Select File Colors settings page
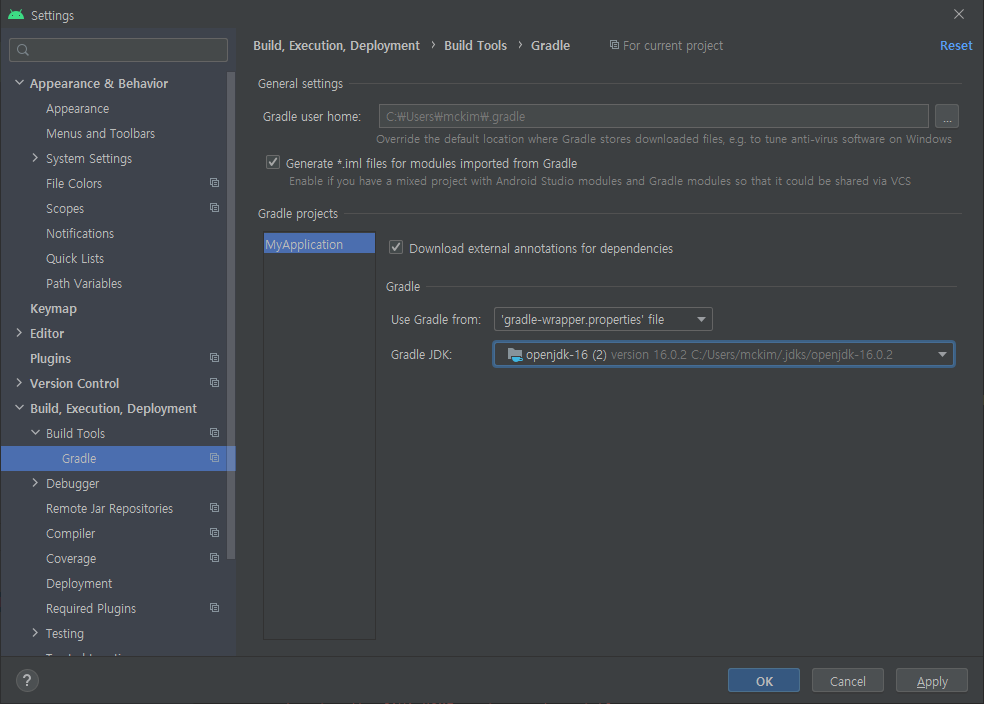This screenshot has width=984, height=704. click(x=74, y=184)
